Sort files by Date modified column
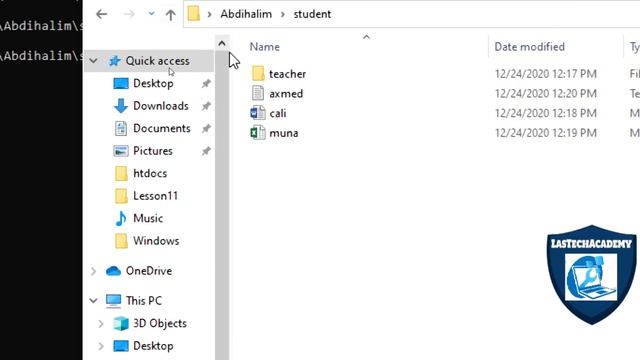 pyautogui.click(x=529, y=47)
